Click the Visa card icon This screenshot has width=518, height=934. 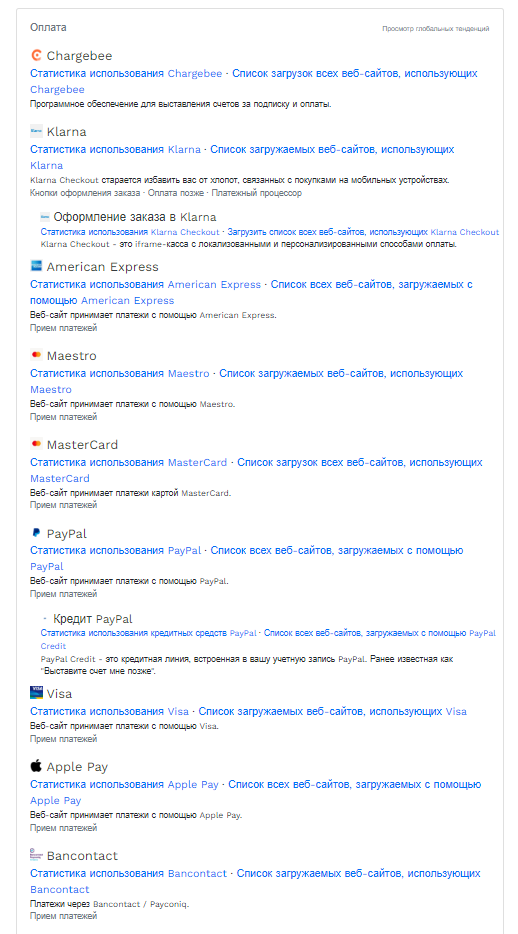(36, 693)
